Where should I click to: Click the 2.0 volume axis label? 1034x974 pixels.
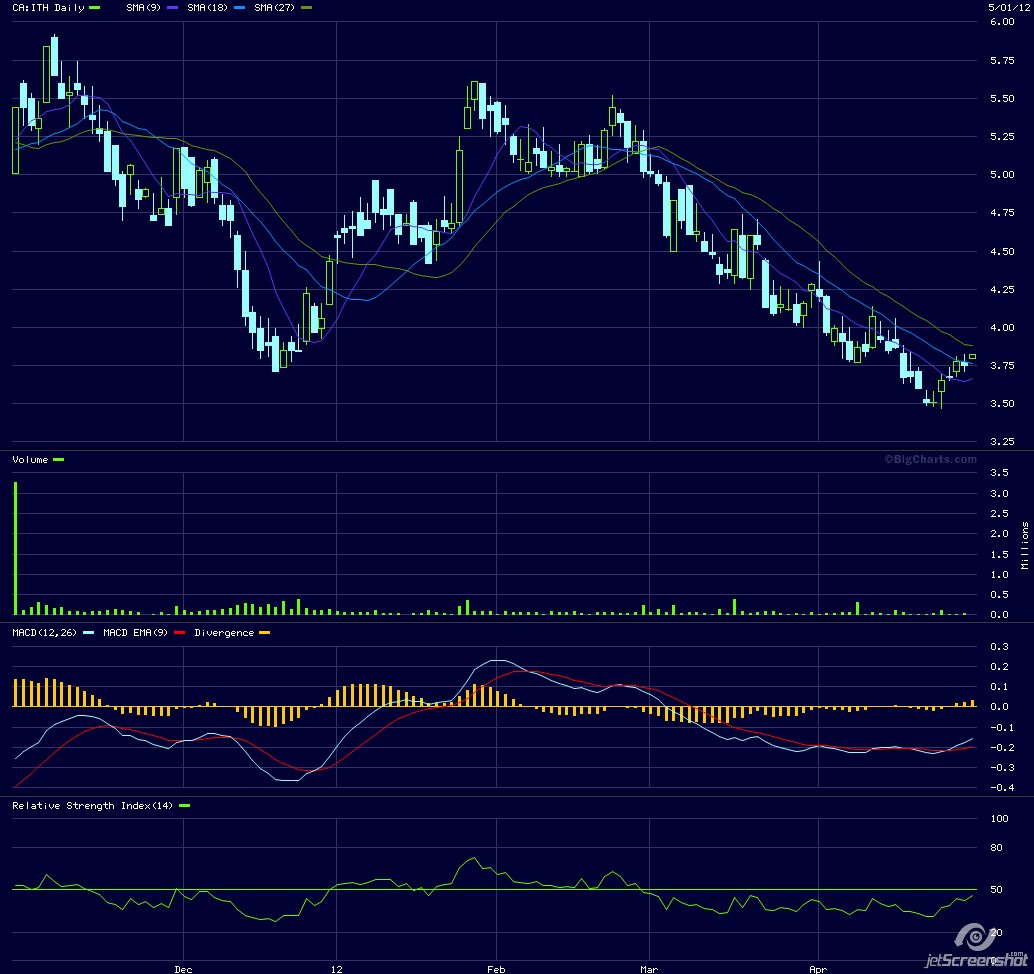point(1000,534)
